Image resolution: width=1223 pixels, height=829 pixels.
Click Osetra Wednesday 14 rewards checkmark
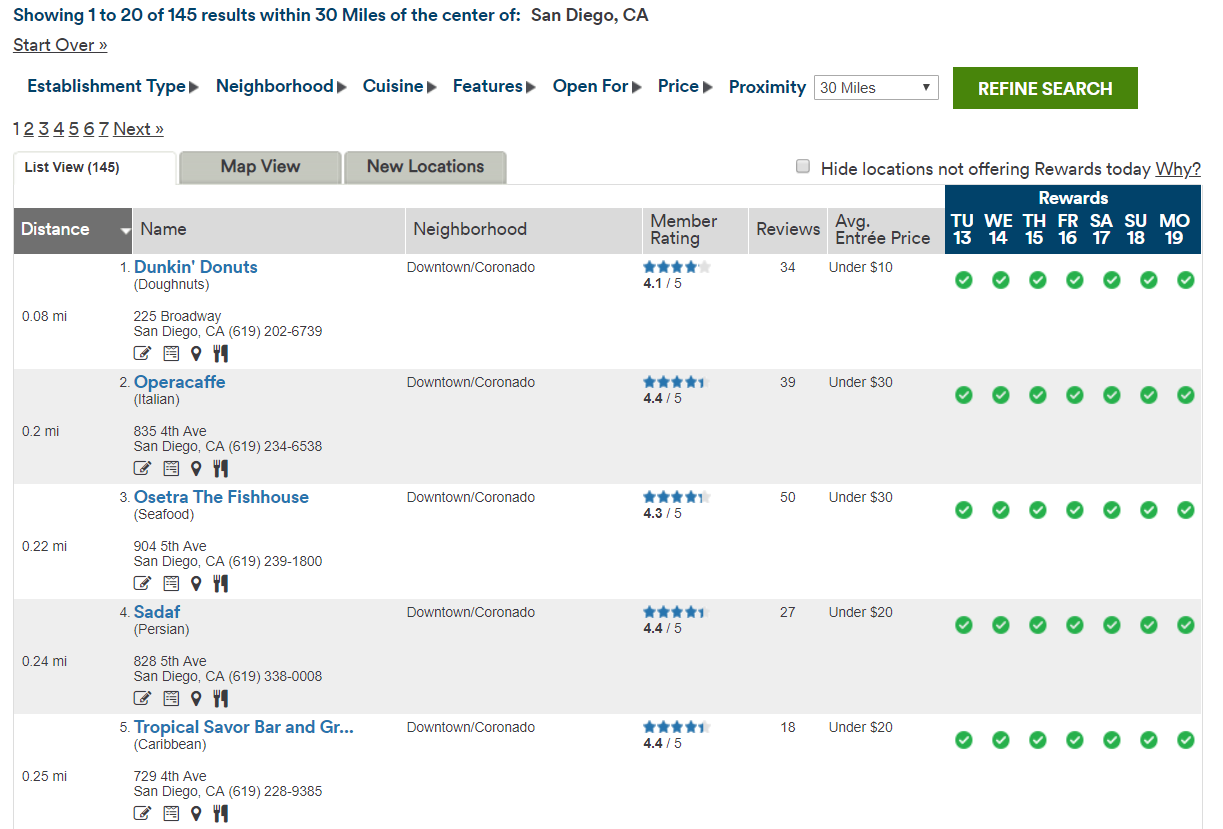point(1000,510)
